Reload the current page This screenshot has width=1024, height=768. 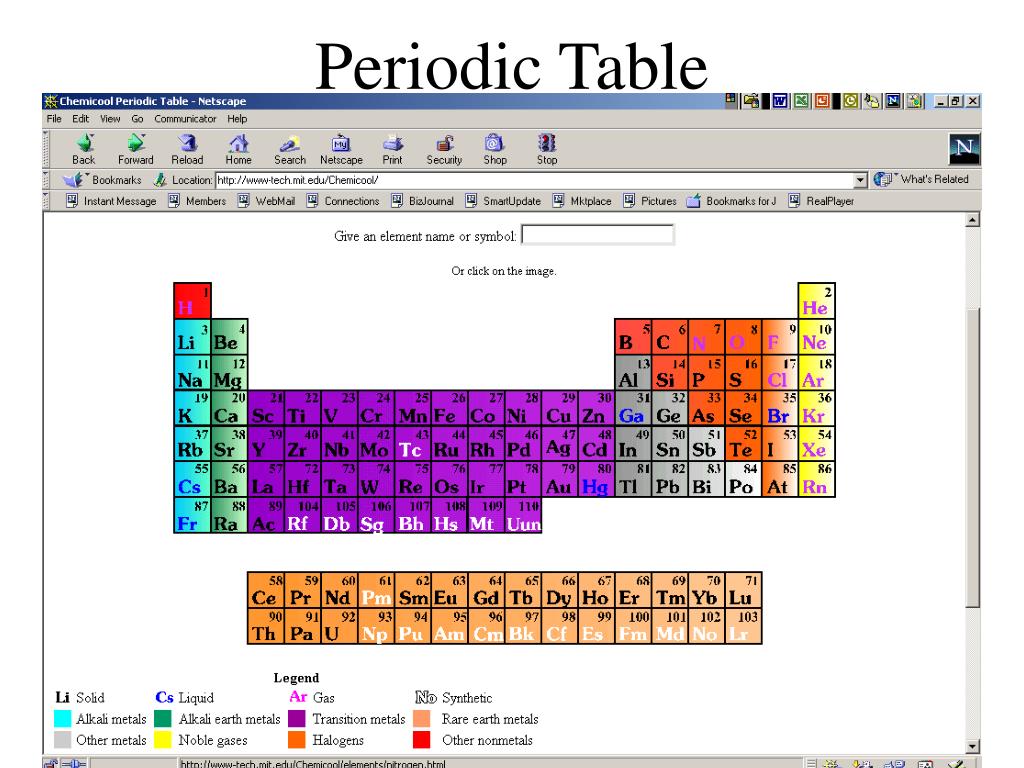coord(187,150)
